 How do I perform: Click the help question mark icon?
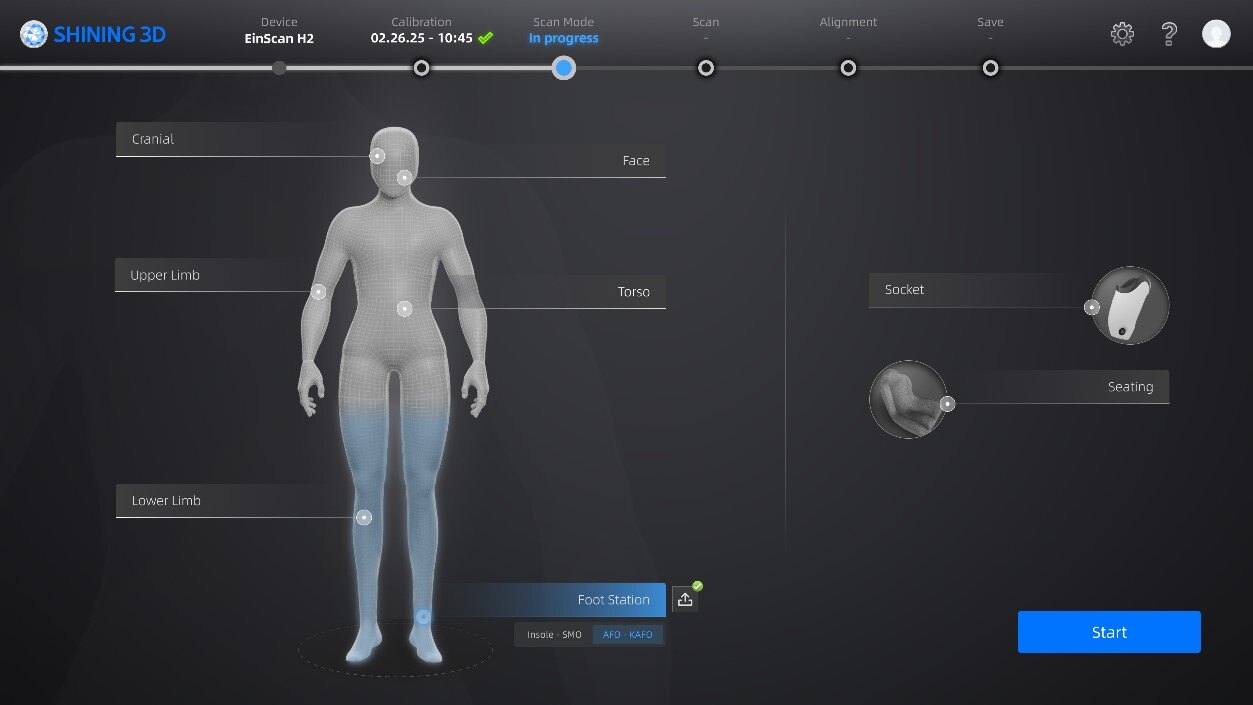pyautogui.click(x=1168, y=34)
